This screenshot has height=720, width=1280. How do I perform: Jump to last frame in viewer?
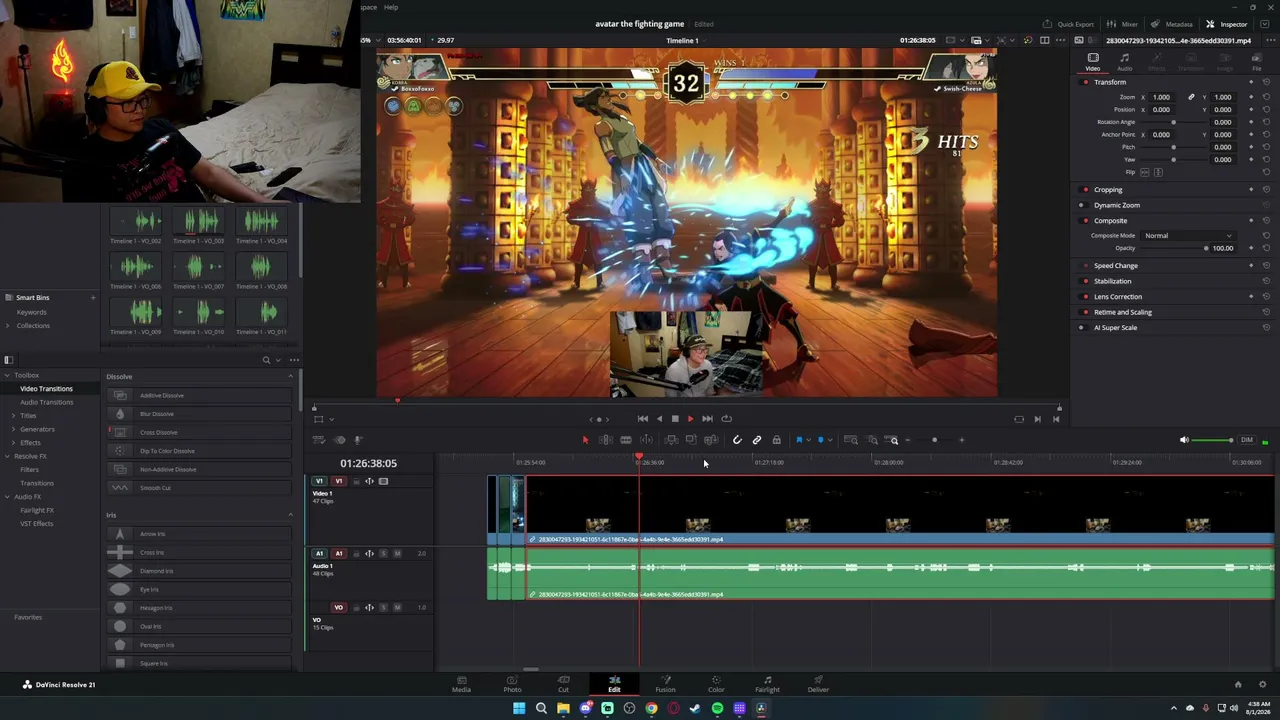tap(707, 419)
